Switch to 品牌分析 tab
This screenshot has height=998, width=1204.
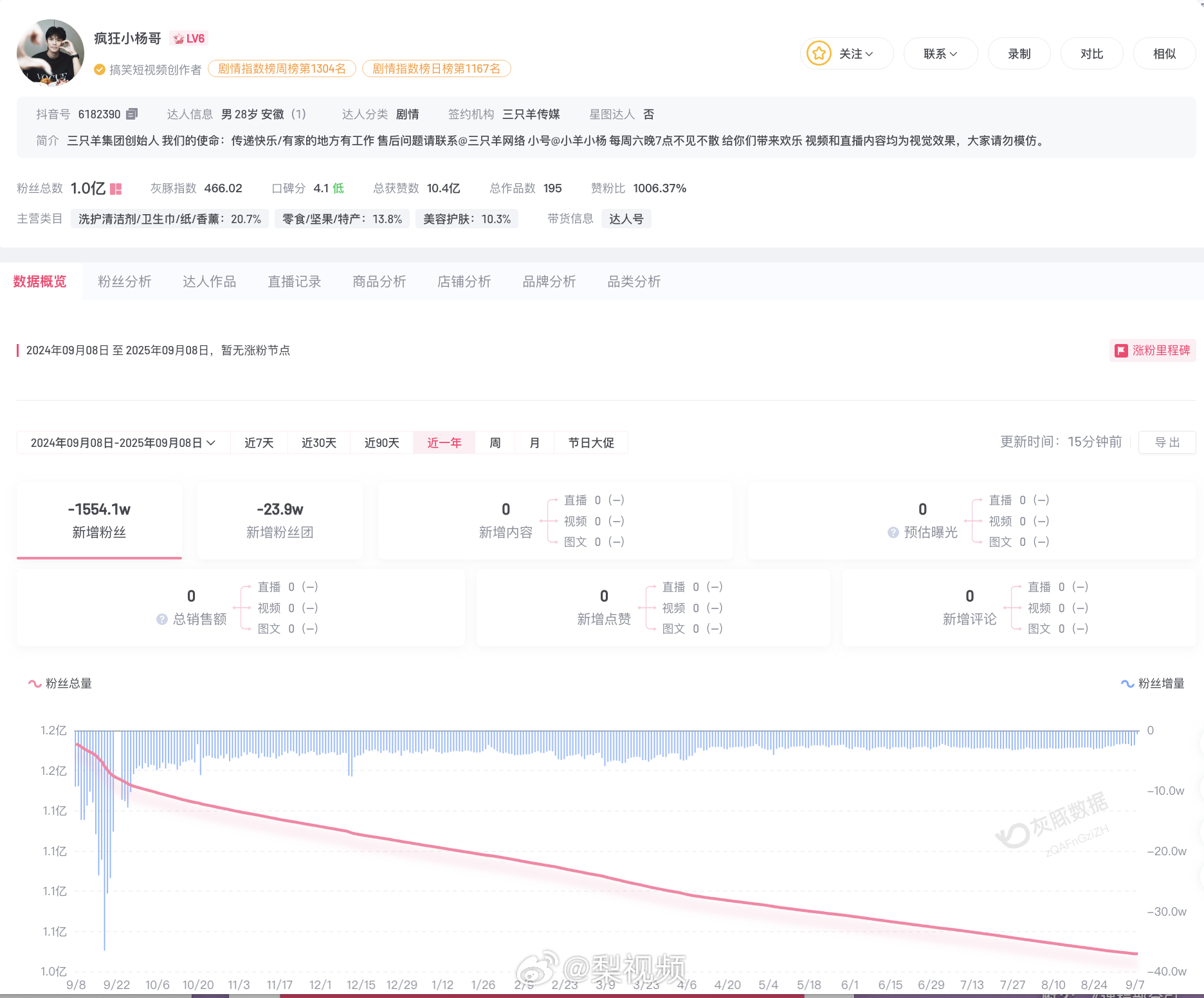pyautogui.click(x=549, y=281)
